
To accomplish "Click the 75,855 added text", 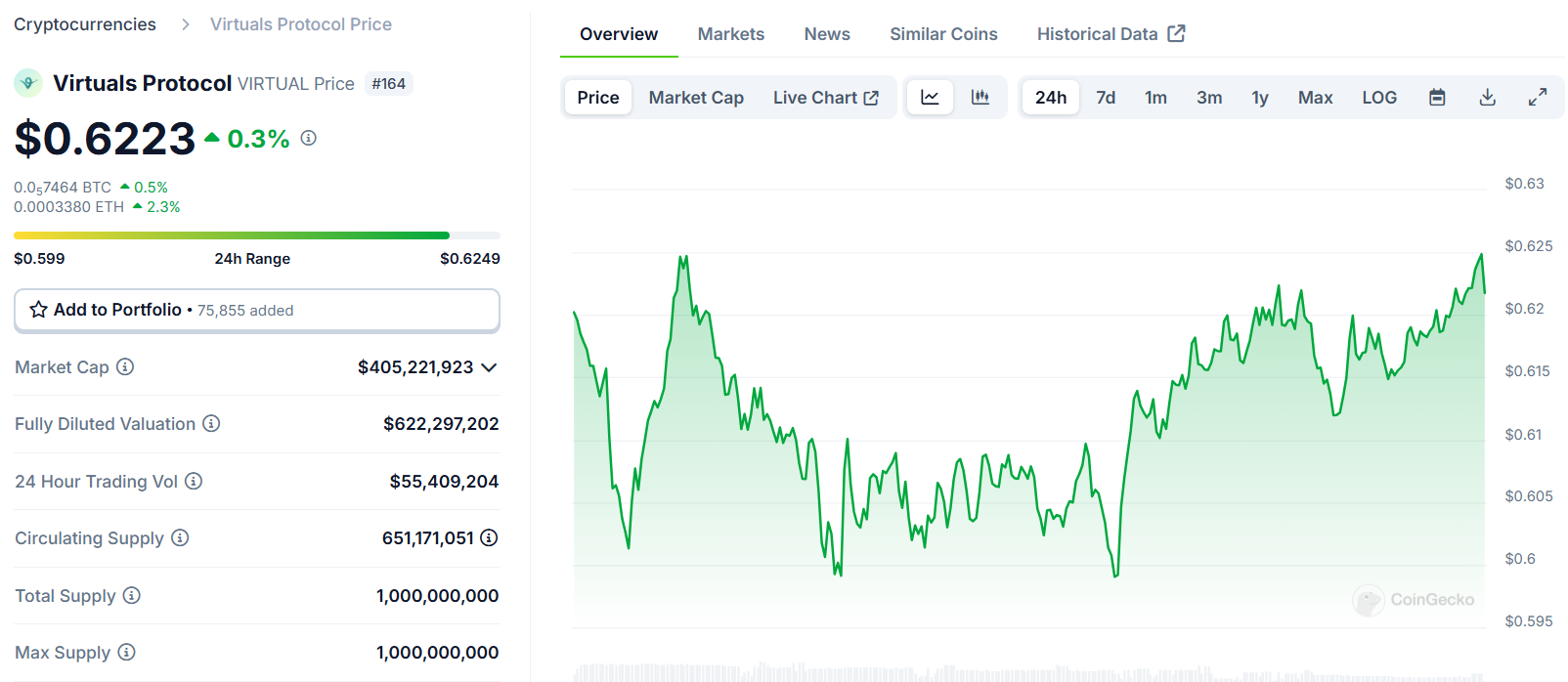I will pyautogui.click(x=245, y=311).
